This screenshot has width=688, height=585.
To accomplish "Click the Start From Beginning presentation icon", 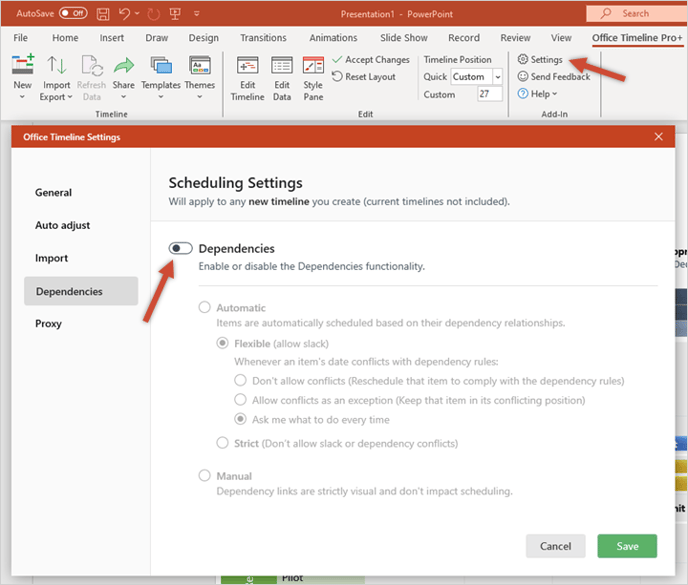I will click(x=175, y=14).
